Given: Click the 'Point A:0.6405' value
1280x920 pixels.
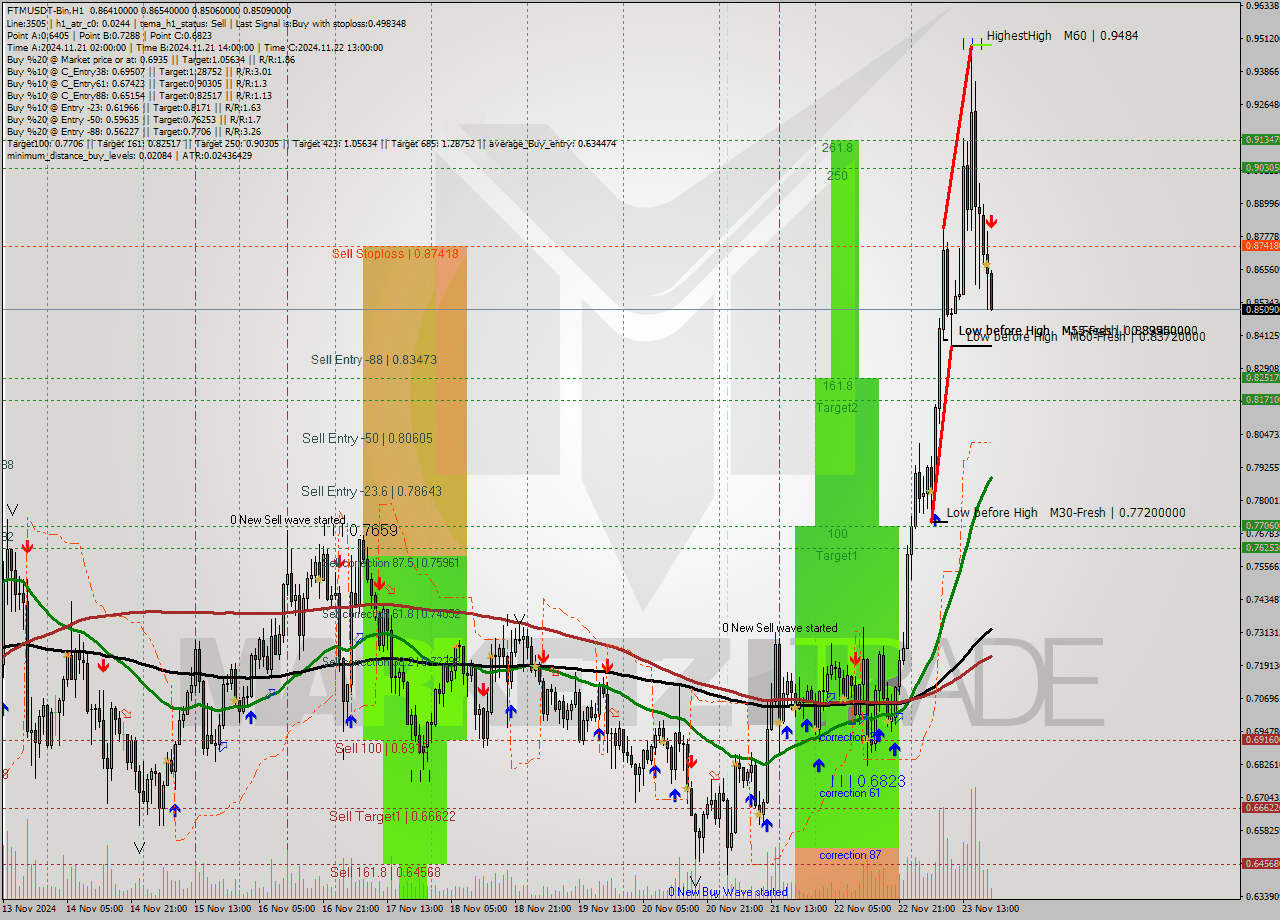Looking at the screenshot, I should (x=36, y=35).
